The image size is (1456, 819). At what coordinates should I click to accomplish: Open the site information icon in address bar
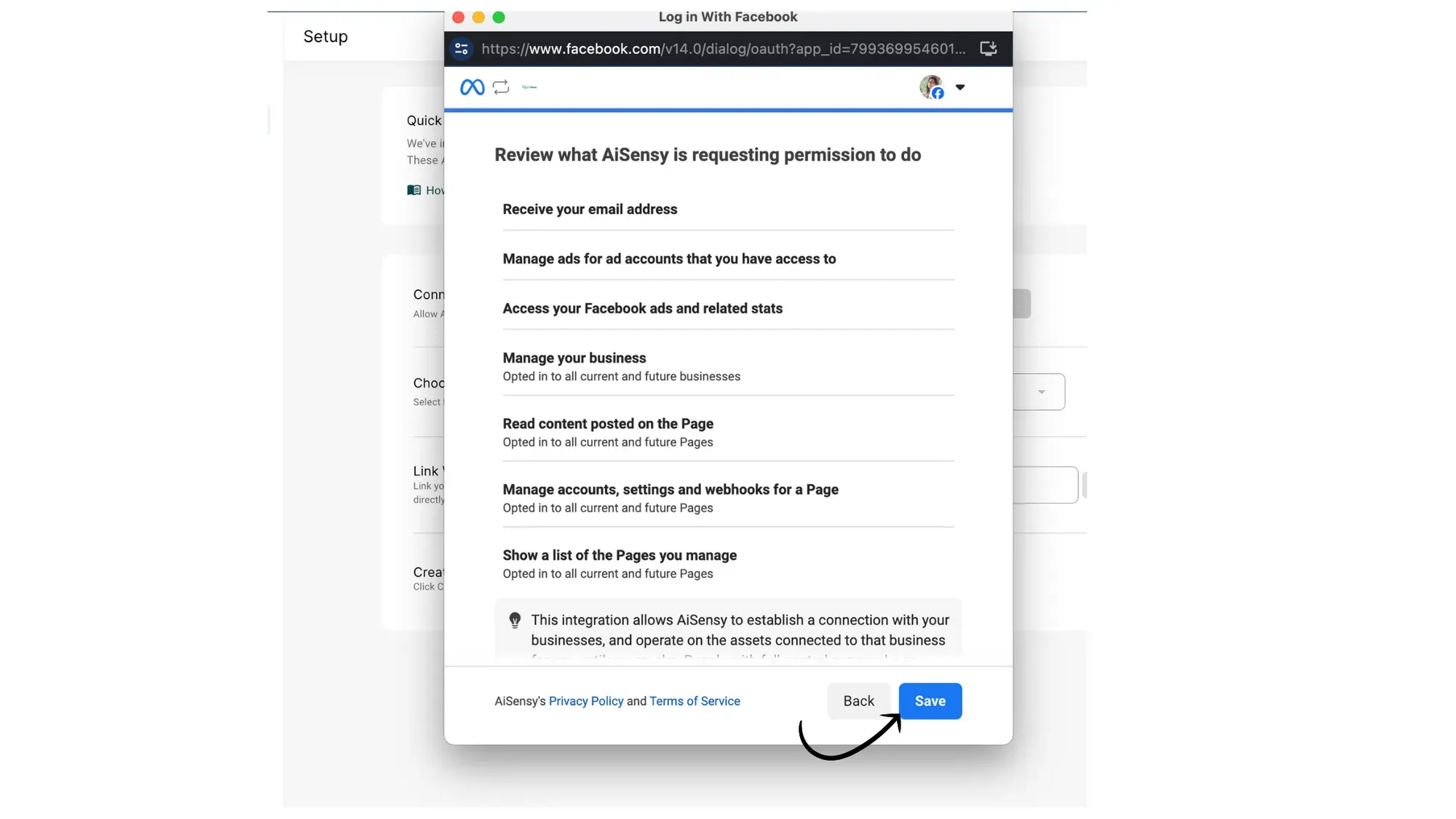(x=461, y=49)
